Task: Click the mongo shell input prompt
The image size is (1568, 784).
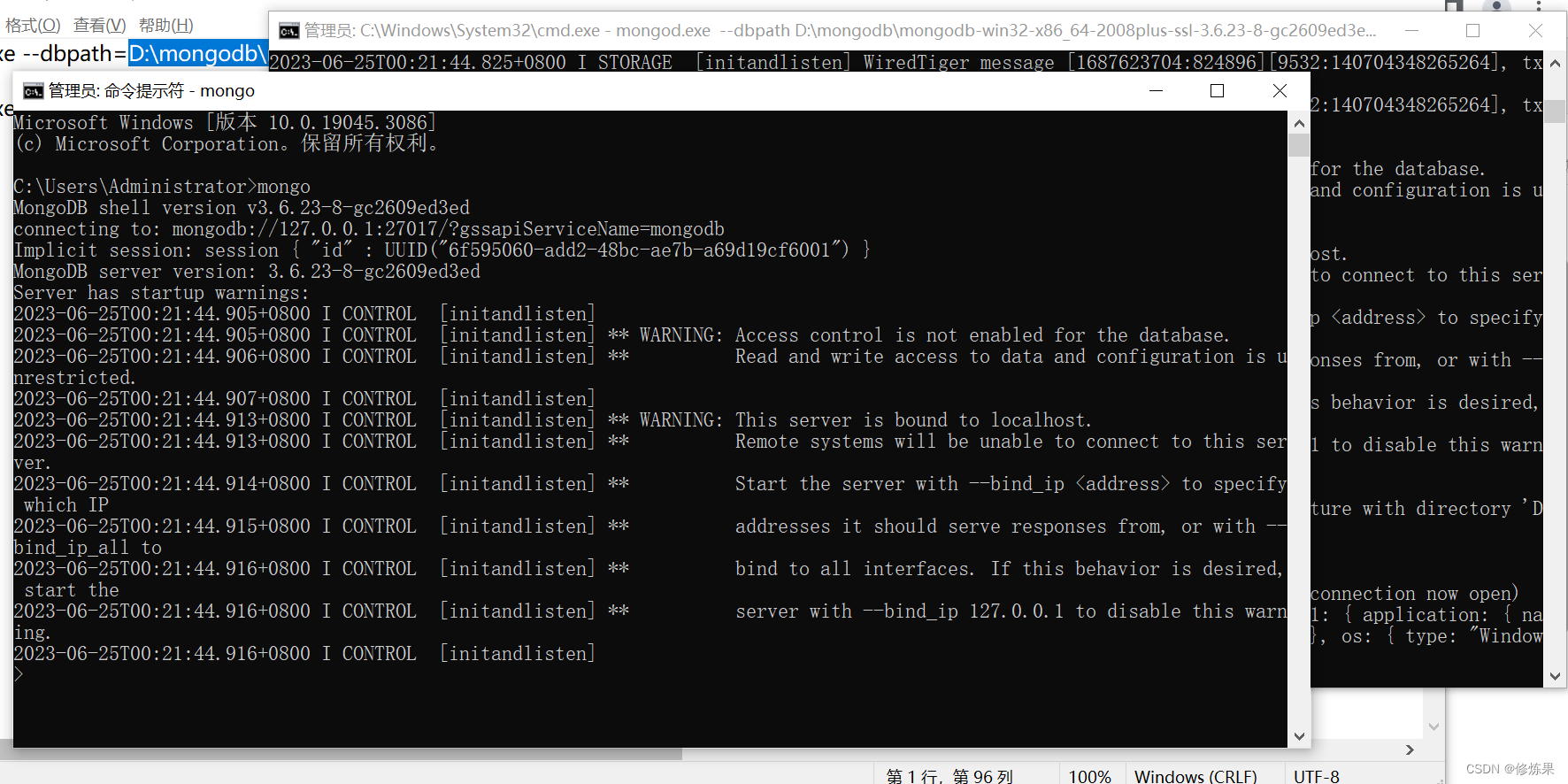Action: click(x=19, y=675)
